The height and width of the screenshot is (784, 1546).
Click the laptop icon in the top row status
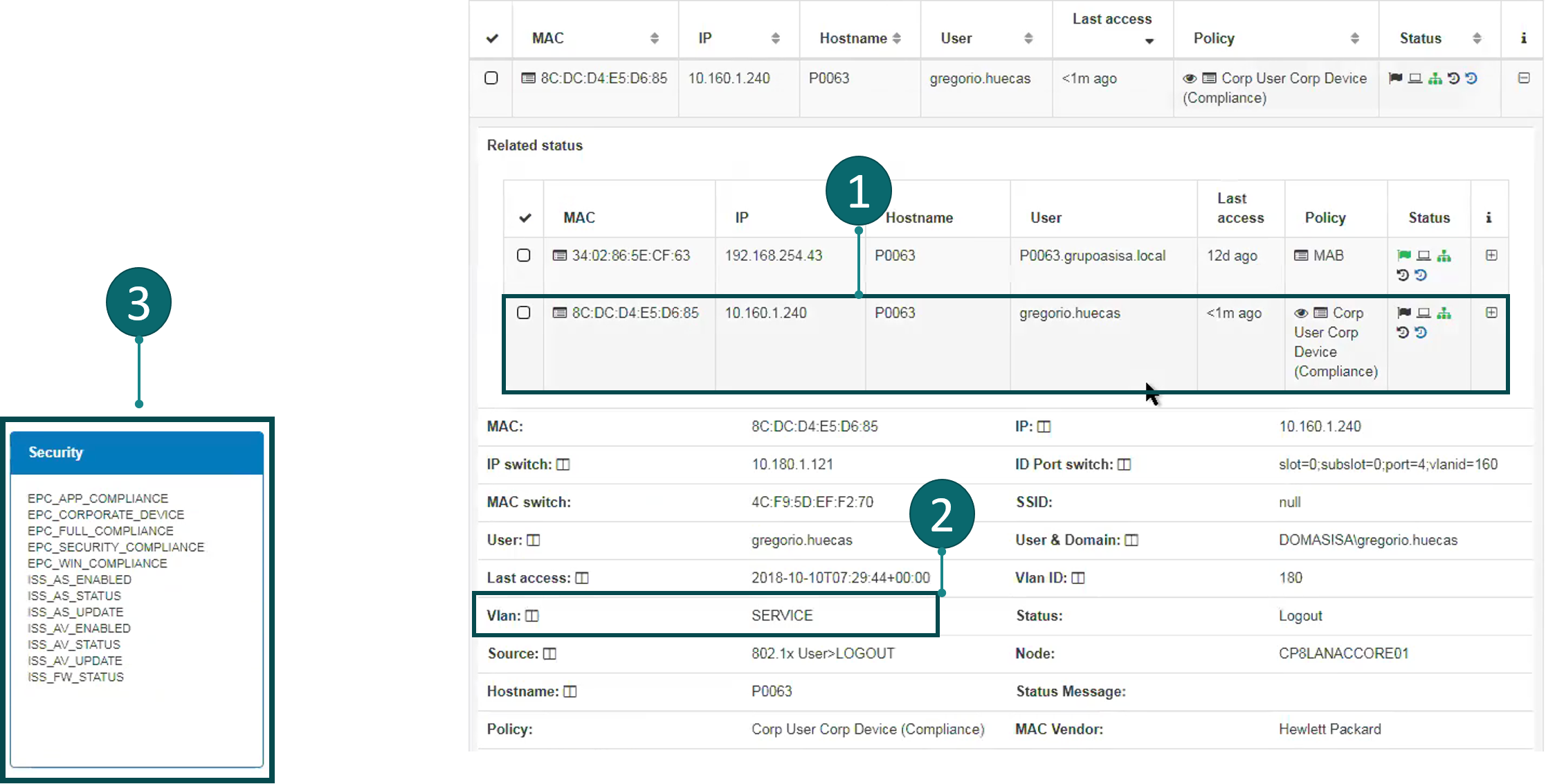1415,78
